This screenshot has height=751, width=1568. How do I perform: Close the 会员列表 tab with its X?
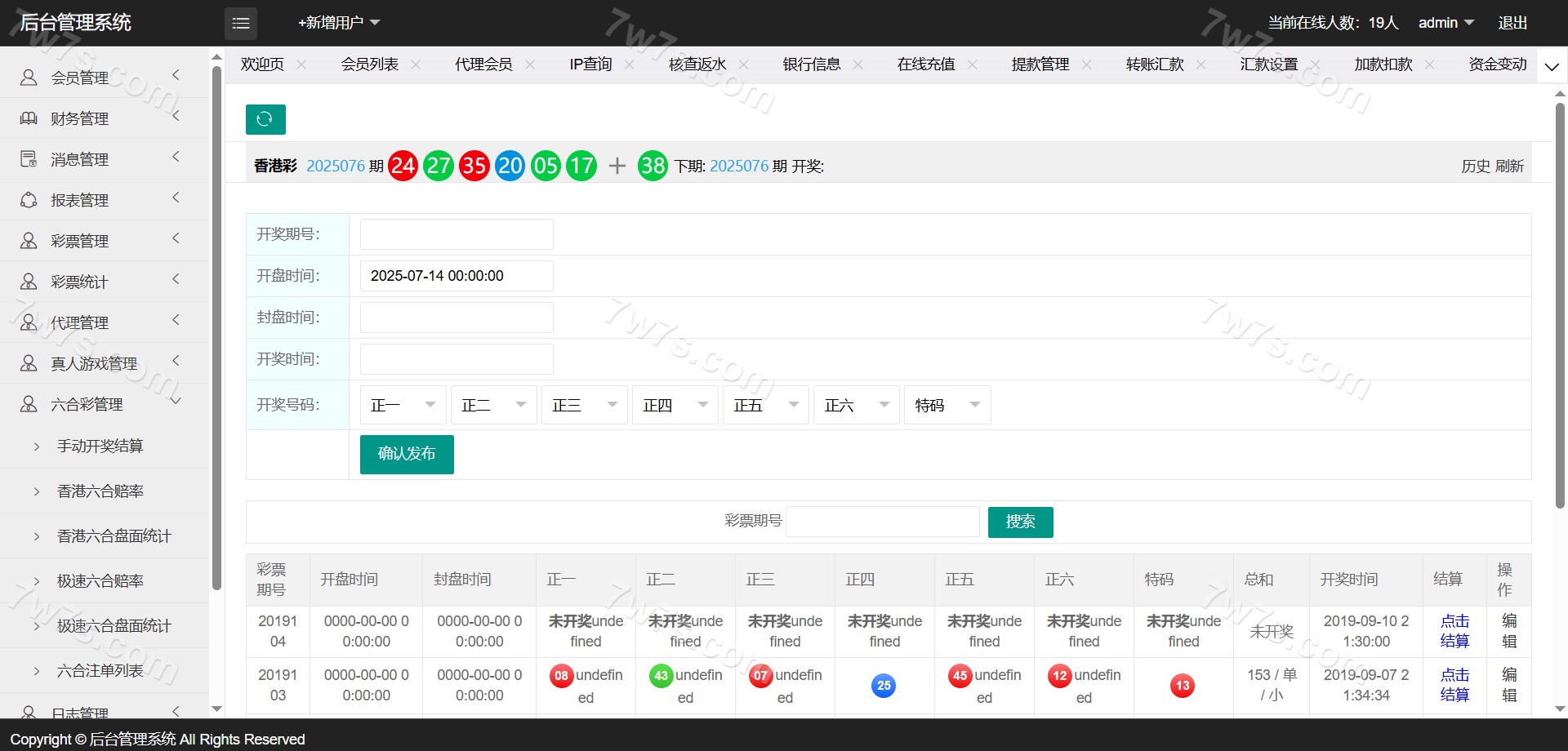tap(416, 64)
